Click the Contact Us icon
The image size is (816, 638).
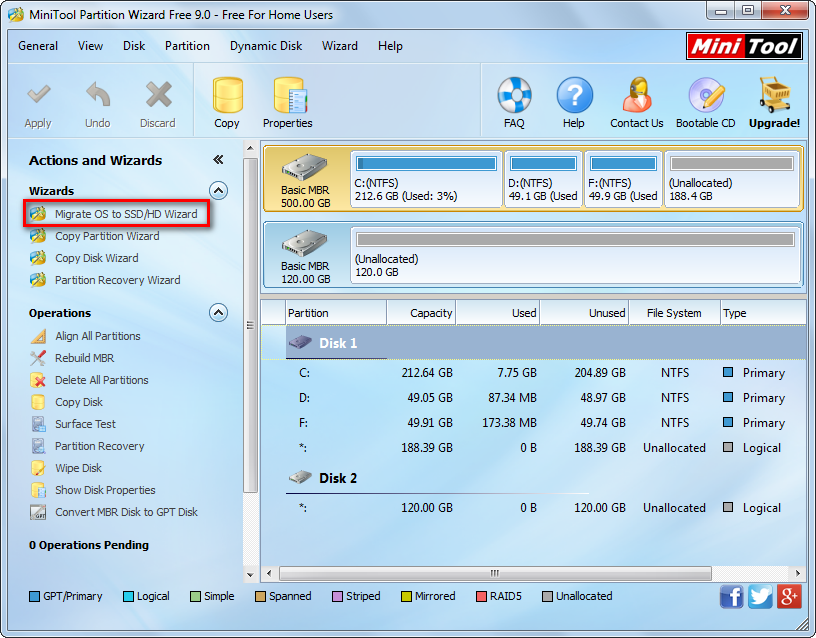637,95
